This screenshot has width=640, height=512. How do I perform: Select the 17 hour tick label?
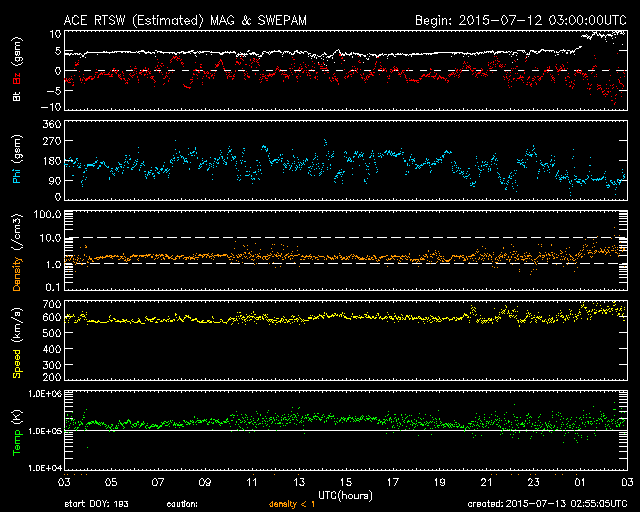(x=392, y=482)
